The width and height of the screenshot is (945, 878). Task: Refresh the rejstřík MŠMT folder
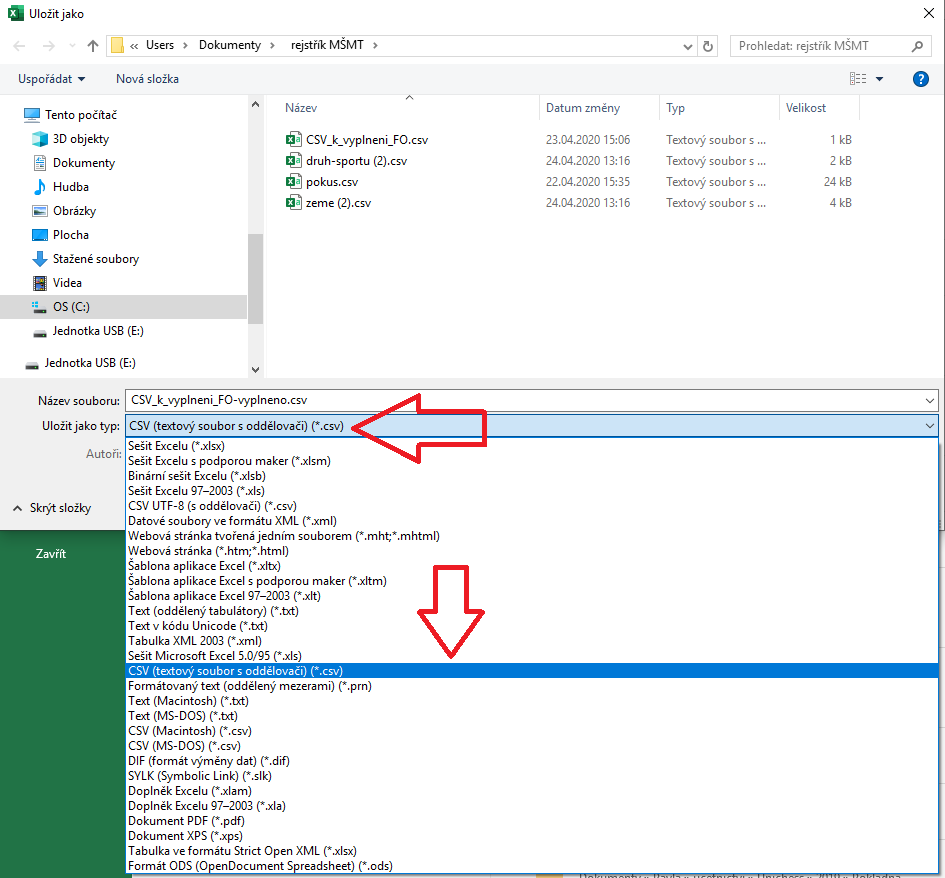708,46
